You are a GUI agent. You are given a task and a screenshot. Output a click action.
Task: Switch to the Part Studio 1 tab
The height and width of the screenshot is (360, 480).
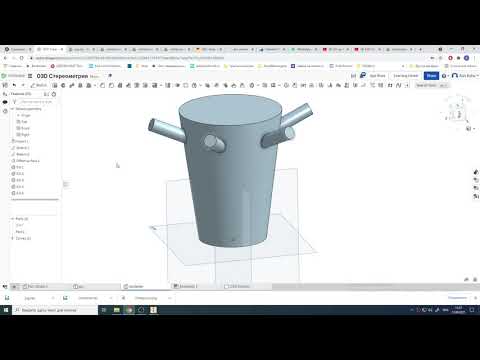(35, 286)
